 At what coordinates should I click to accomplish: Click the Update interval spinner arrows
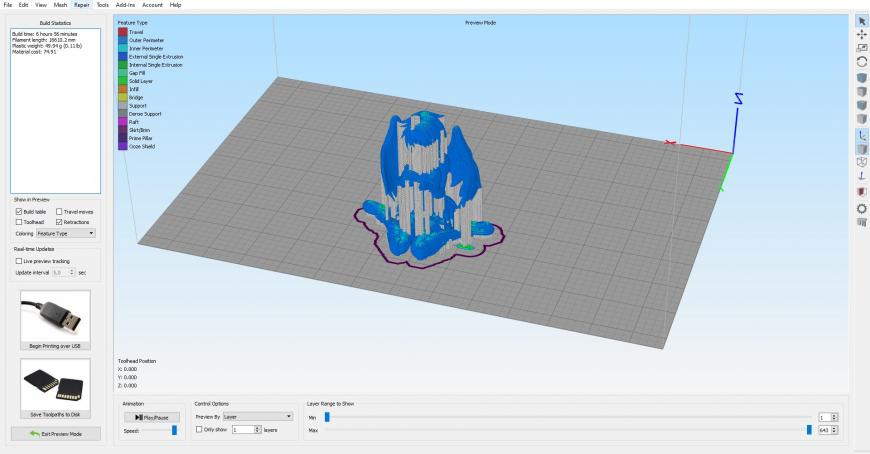pos(72,273)
